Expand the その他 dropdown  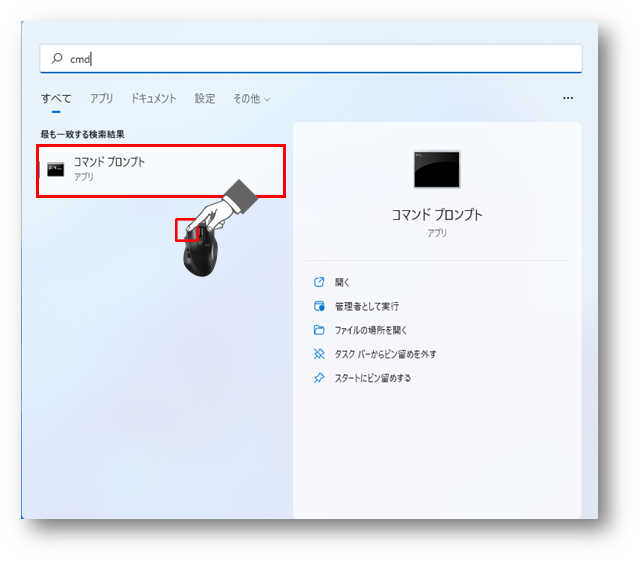(251, 99)
